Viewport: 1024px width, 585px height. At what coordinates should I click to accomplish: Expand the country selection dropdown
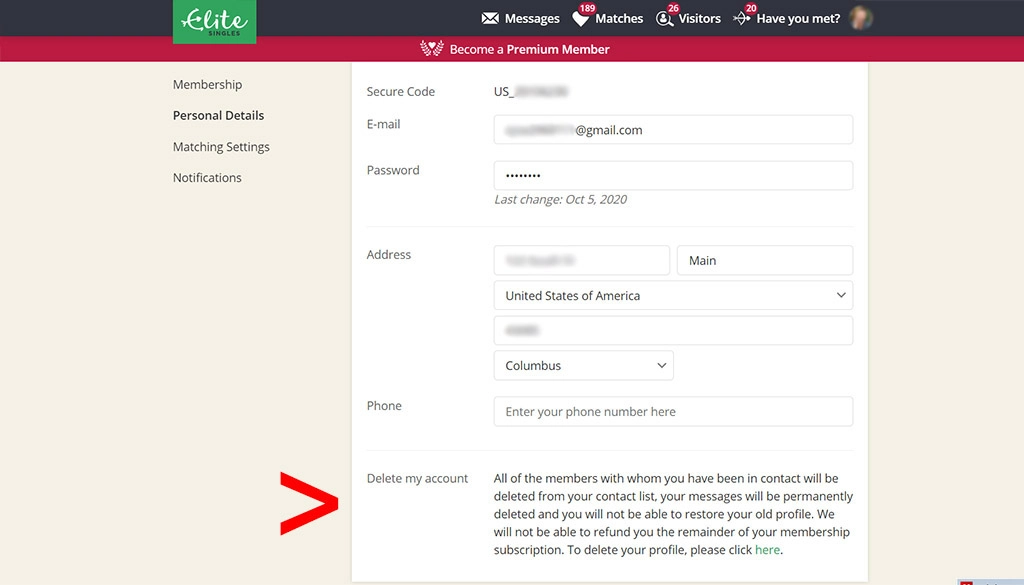(x=672, y=295)
